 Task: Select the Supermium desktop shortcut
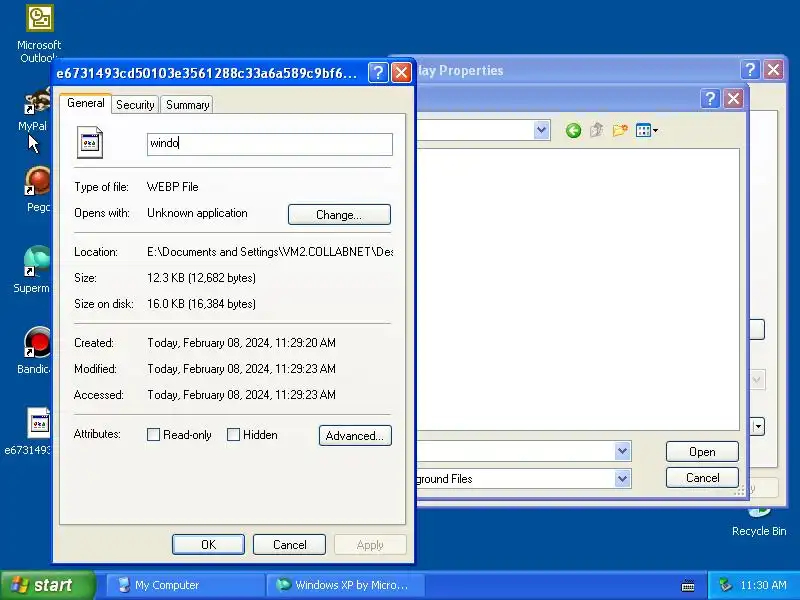(x=34, y=269)
